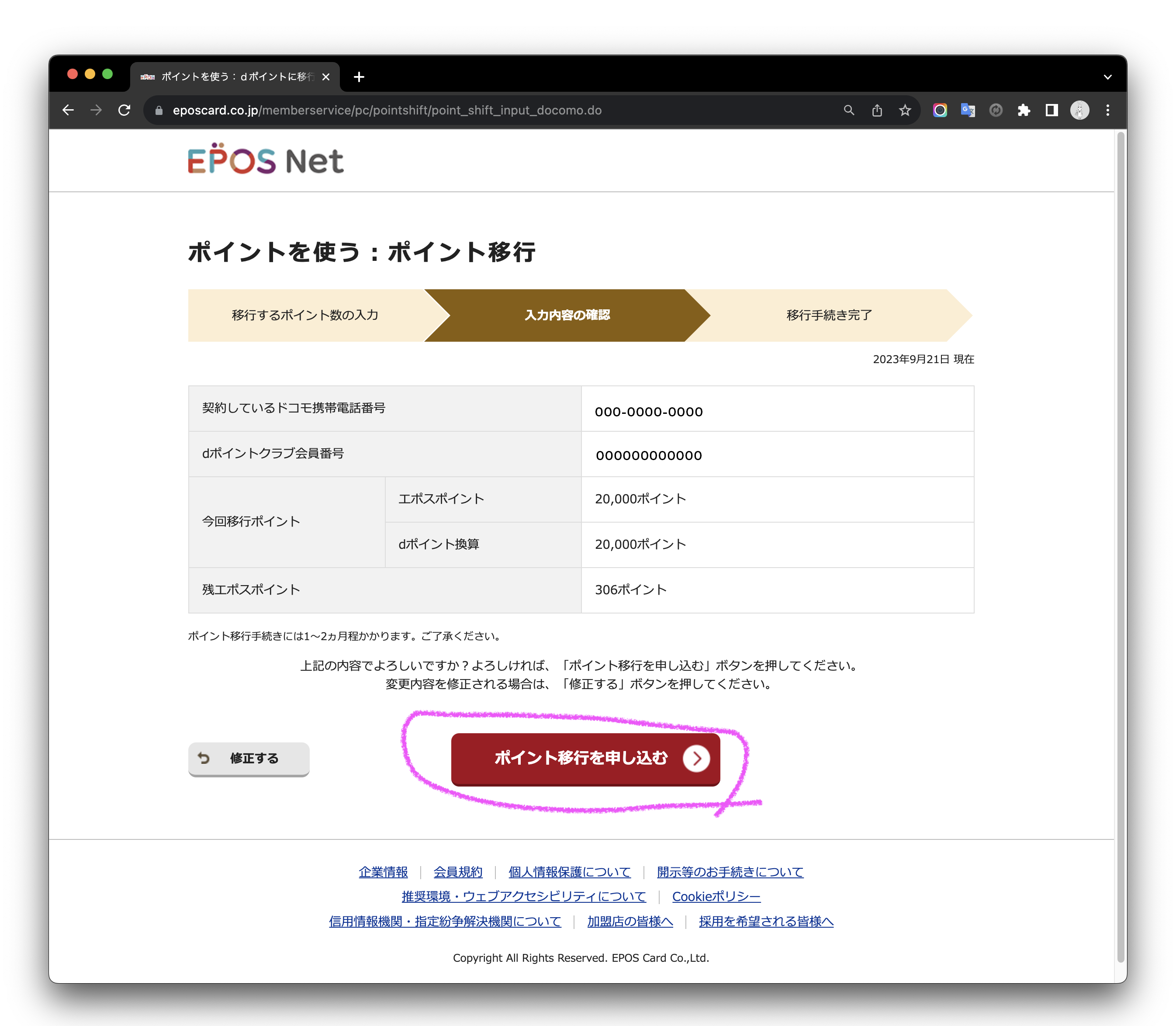The image size is (1176, 1026).
Task: Click the EPOS Net logo
Action: point(266,159)
